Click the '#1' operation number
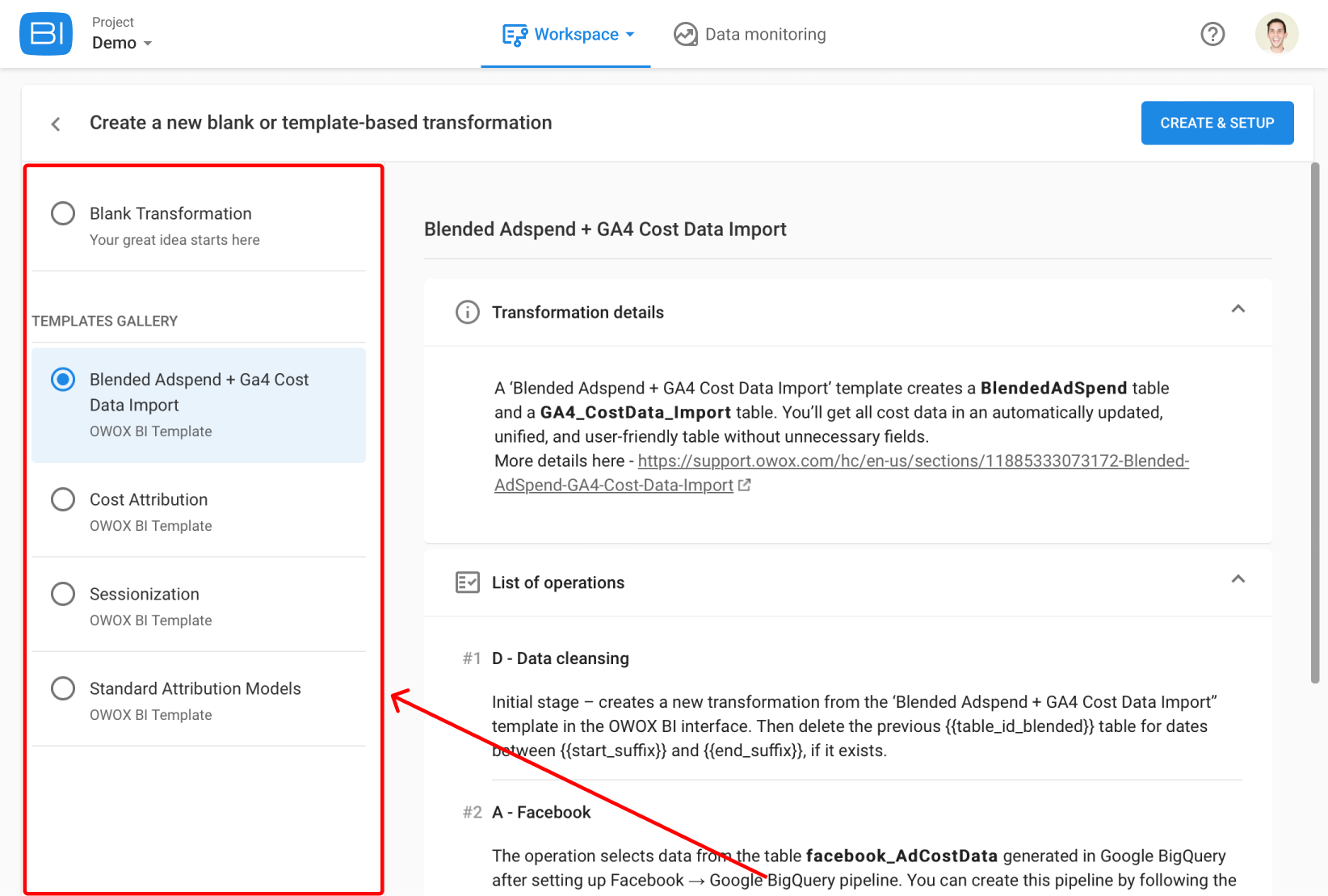This screenshot has height=896, width=1328. [472, 658]
